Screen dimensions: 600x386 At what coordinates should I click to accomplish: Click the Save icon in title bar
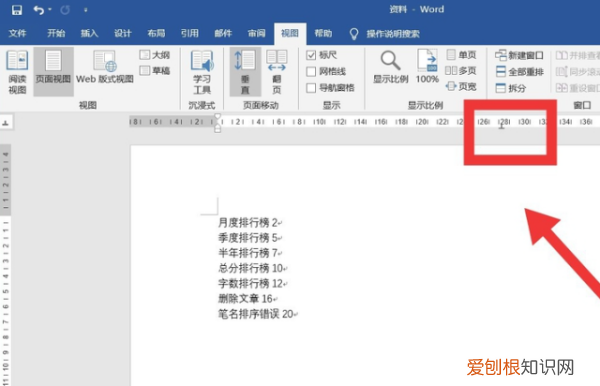click(17, 10)
